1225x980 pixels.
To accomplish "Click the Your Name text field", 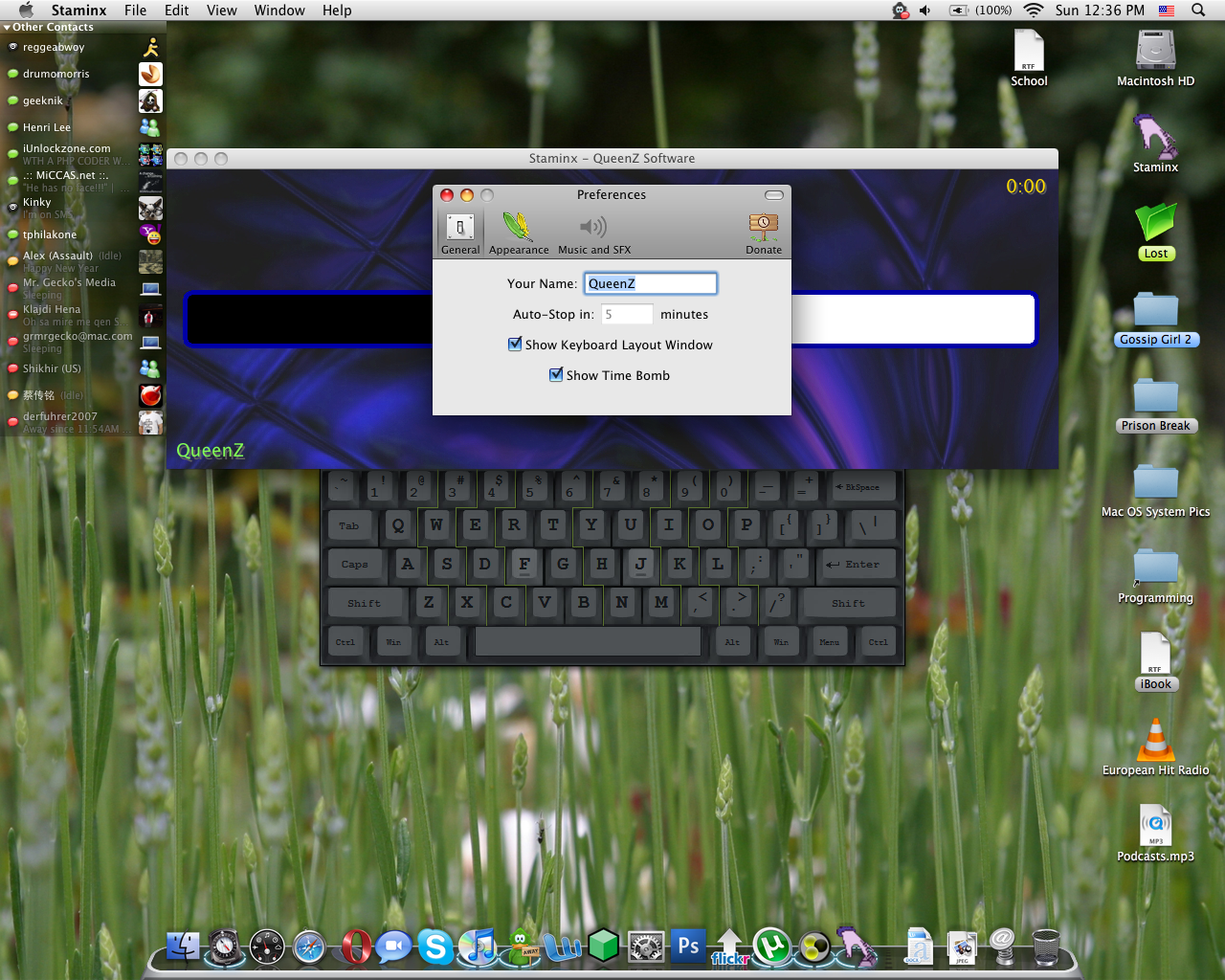I will 651,283.
